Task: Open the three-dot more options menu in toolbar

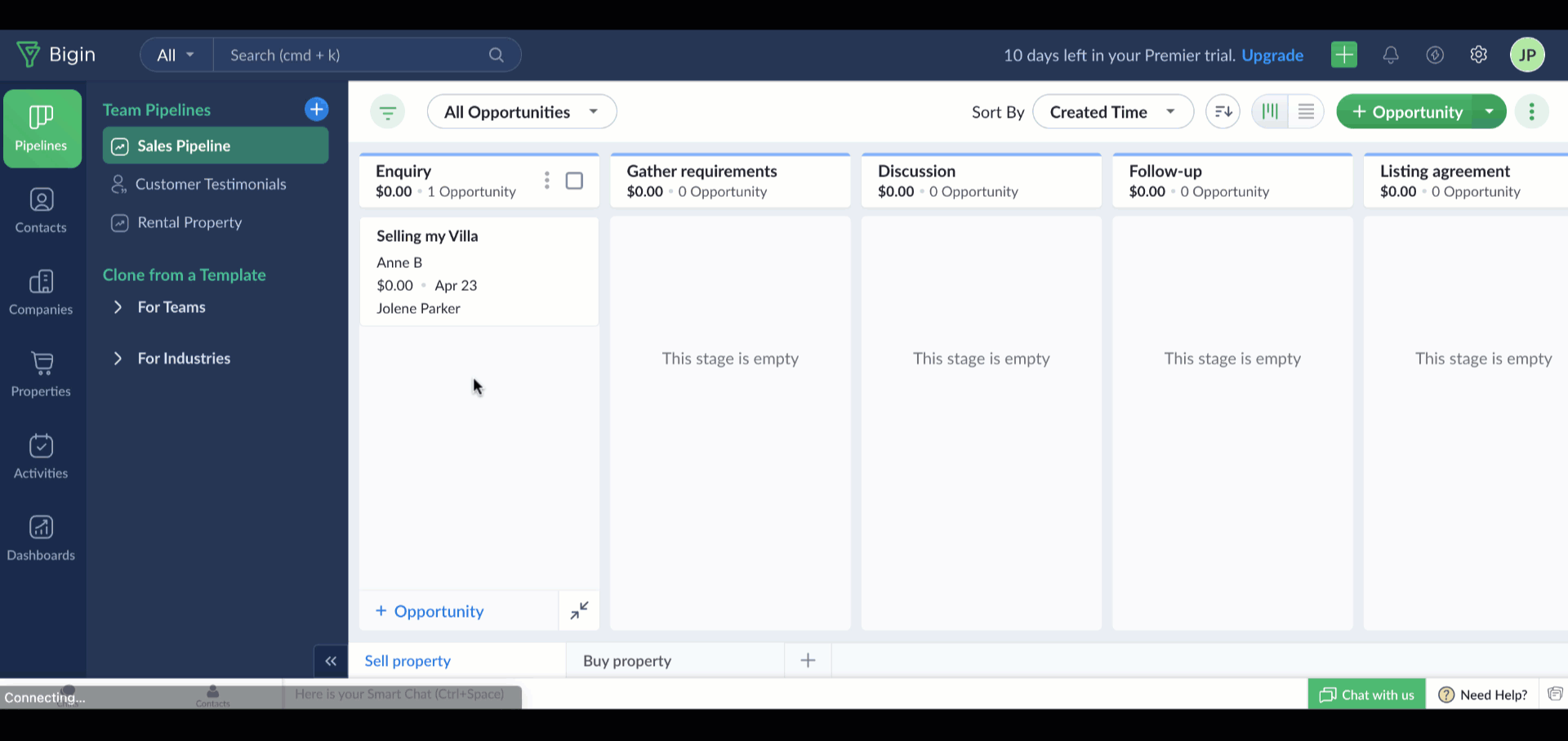Action: [1532, 112]
